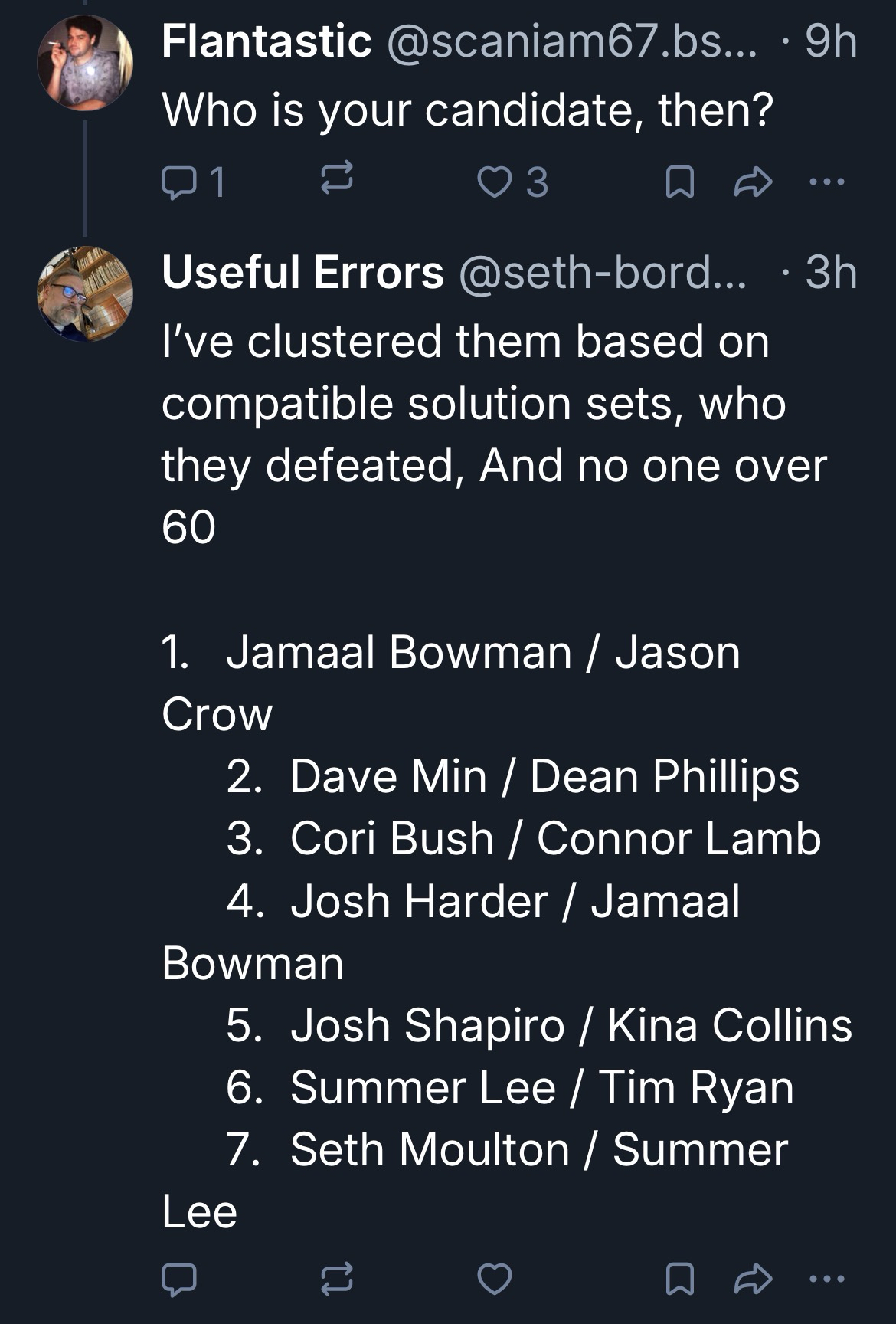Open the 3h timestamp on Useful Errors' post
896x1324 pixels.
click(x=830, y=273)
